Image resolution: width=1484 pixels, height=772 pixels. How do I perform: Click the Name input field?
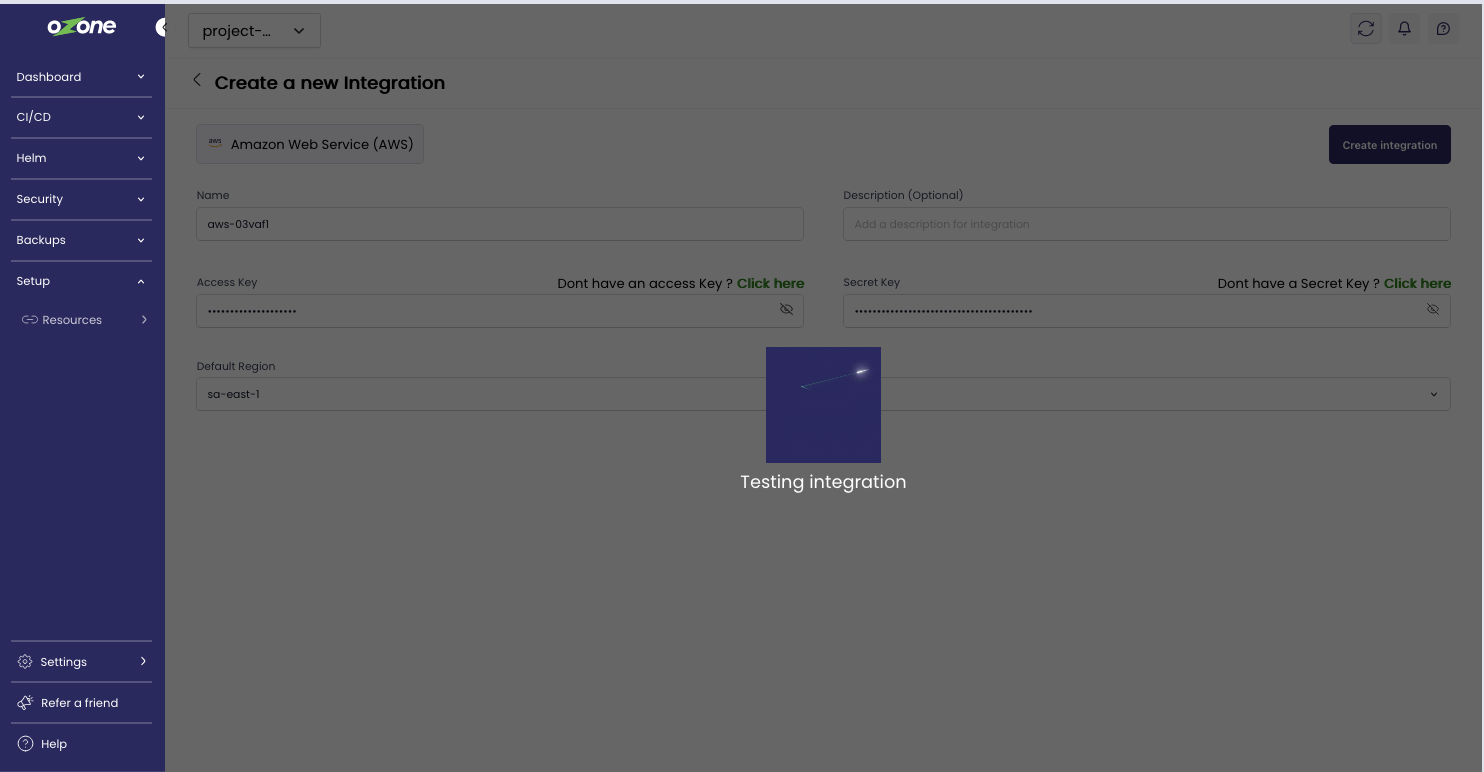[x=499, y=224]
